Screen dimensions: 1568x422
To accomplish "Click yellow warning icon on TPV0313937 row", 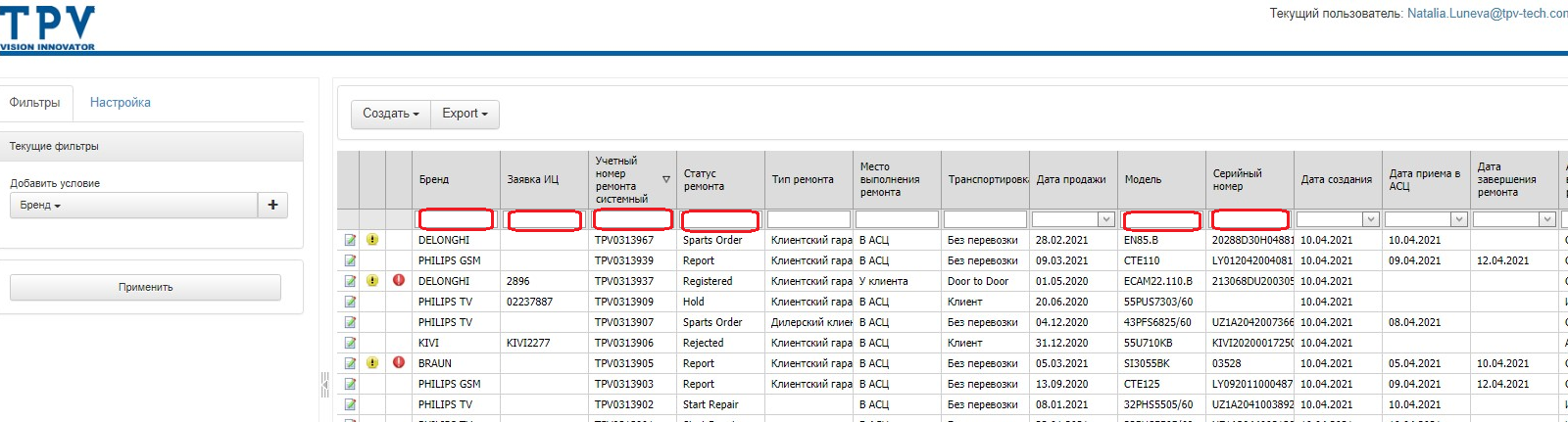I will [372, 281].
